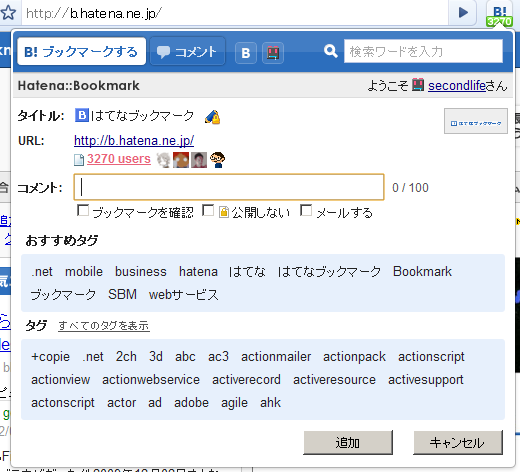Check the ブックマークを確認 checkbox
This screenshot has height=472, width=520.
point(83,210)
